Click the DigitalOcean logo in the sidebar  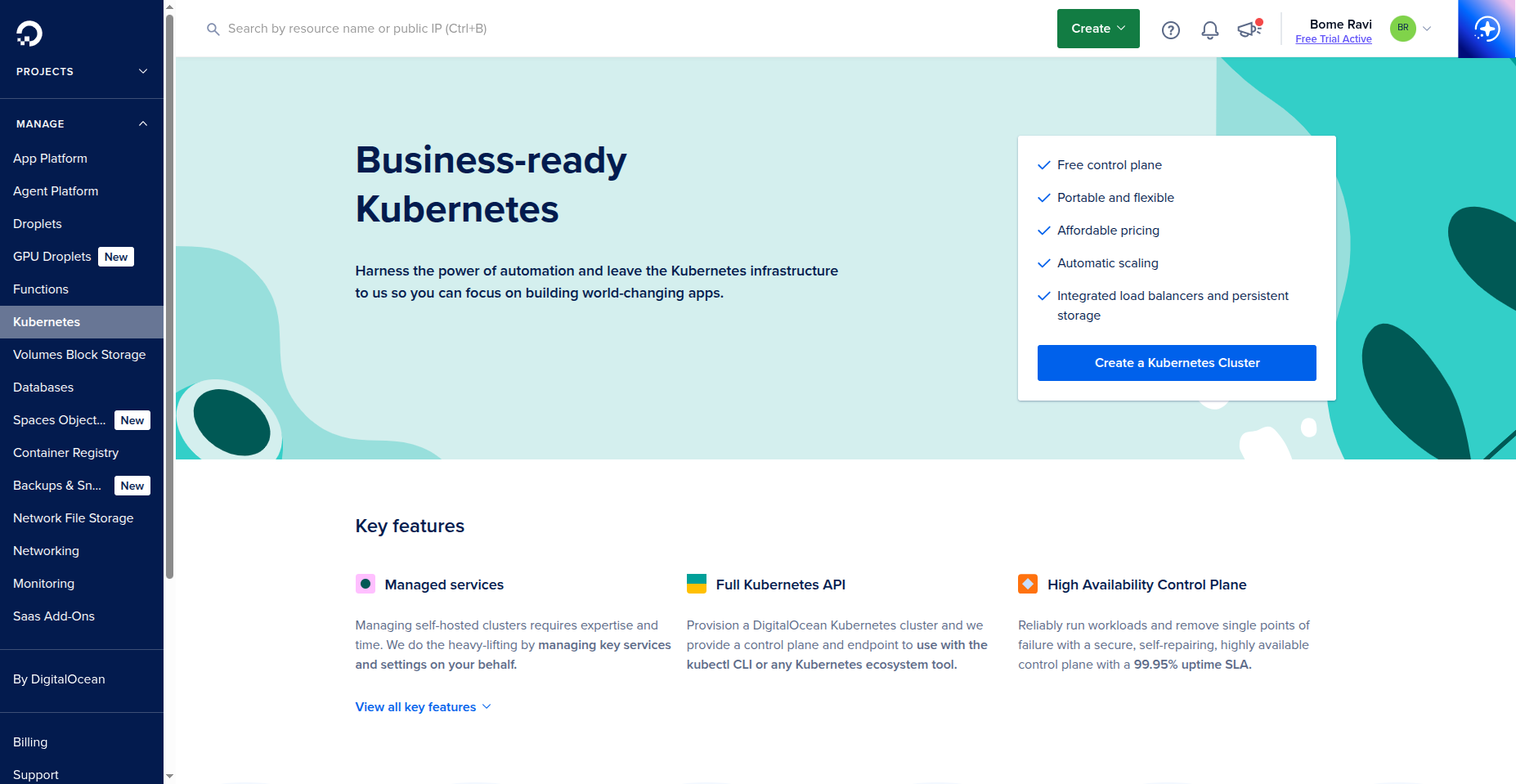point(27,34)
